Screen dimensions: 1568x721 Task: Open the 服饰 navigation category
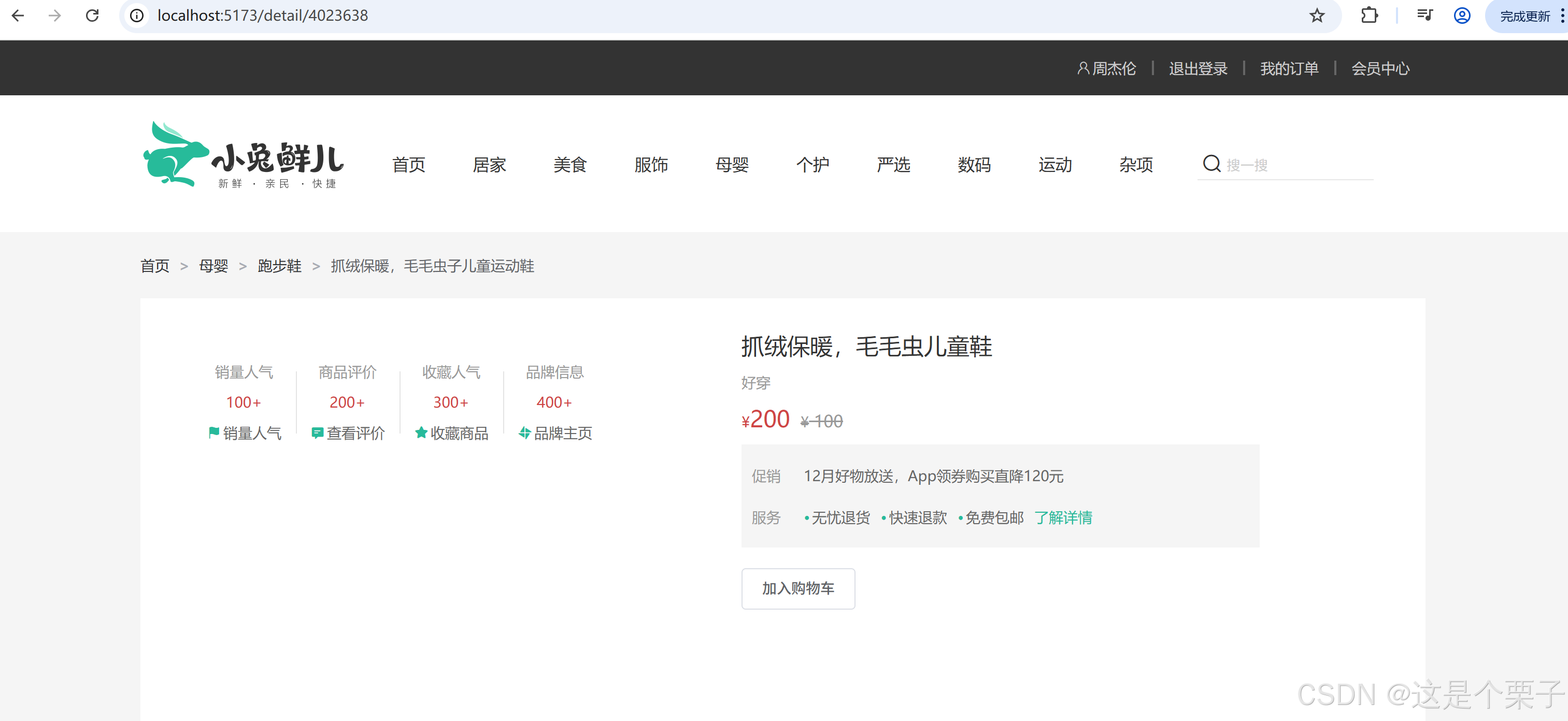(651, 165)
